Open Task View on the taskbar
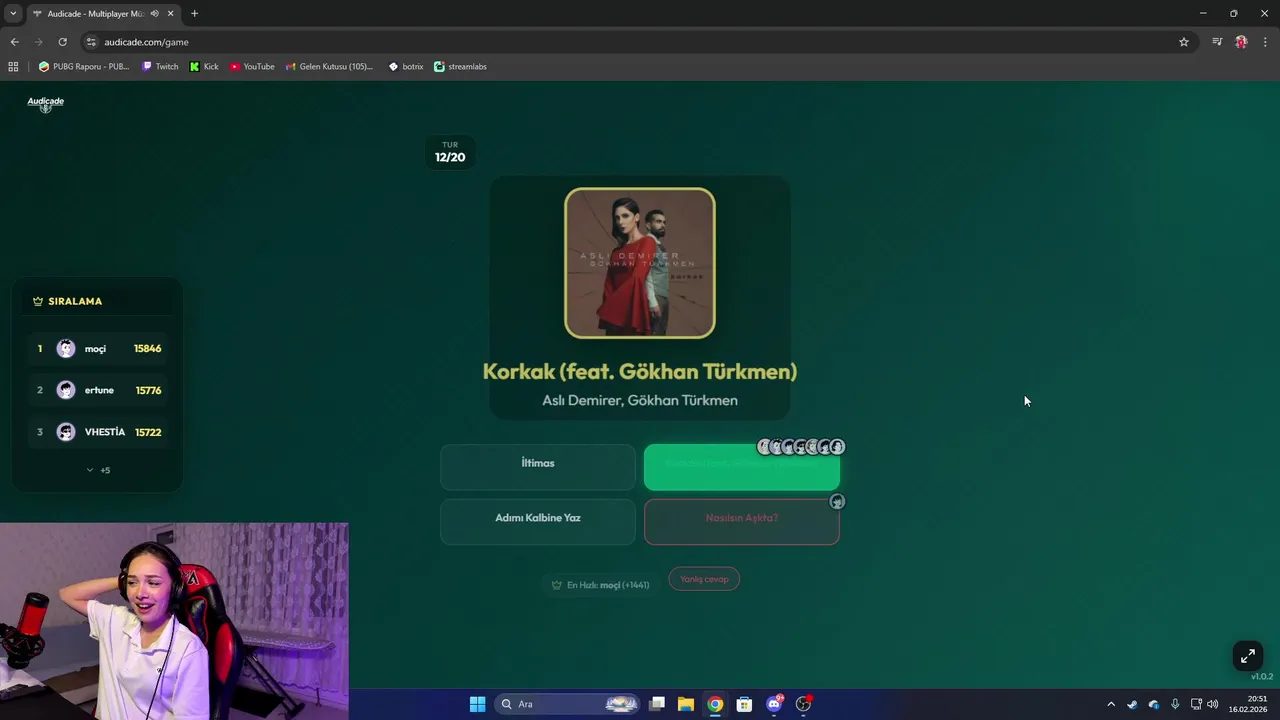Screen dimensions: 1280x720 click(x=657, y=704)
